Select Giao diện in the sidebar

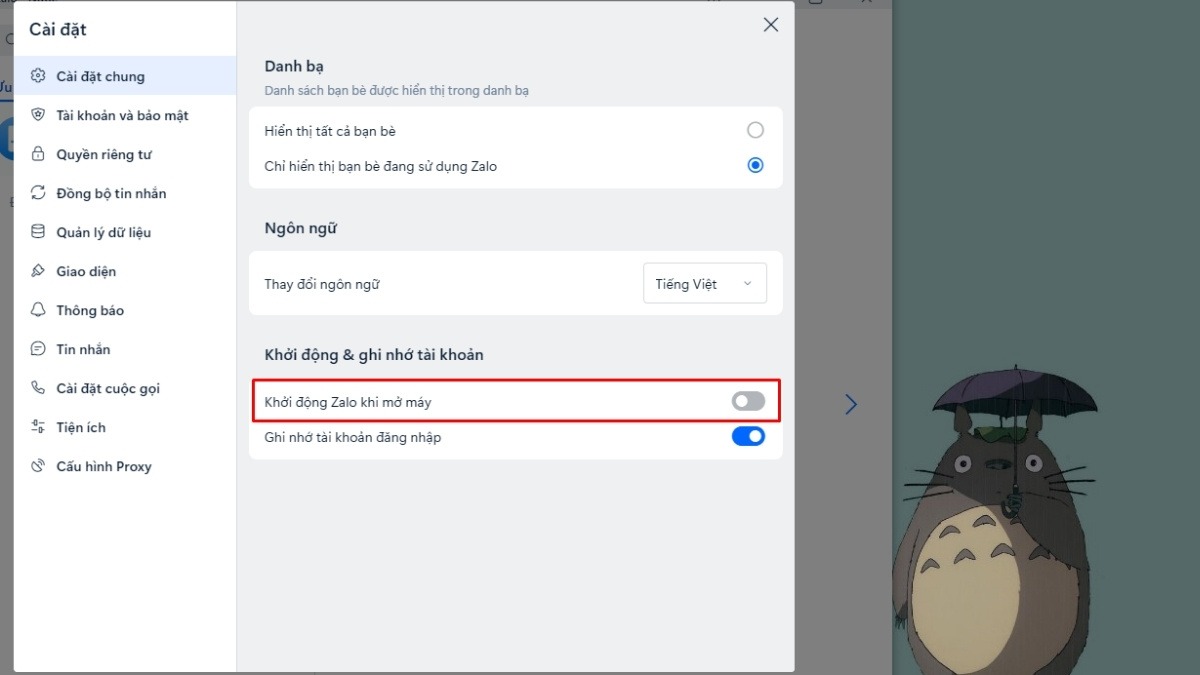(125, 271)
